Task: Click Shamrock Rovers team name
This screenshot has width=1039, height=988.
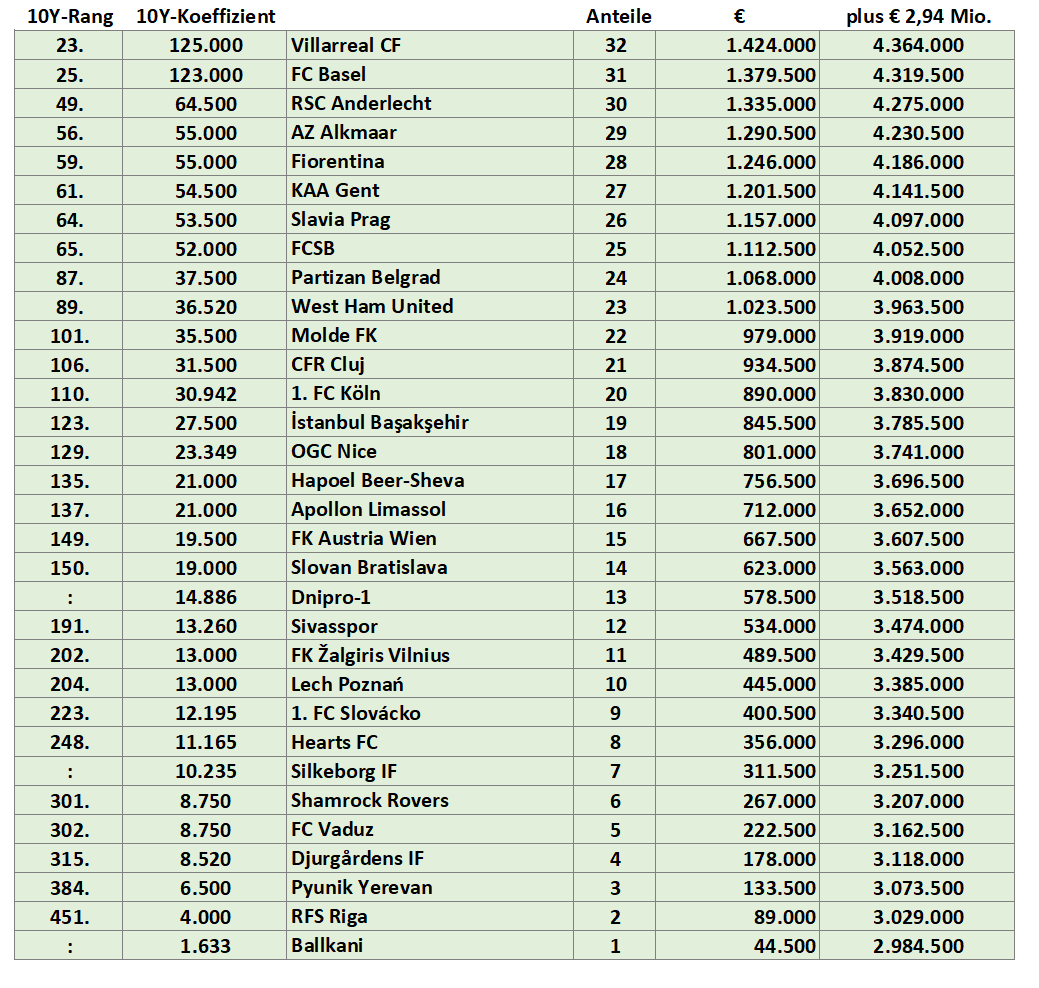Action: (x=370, y=800)
